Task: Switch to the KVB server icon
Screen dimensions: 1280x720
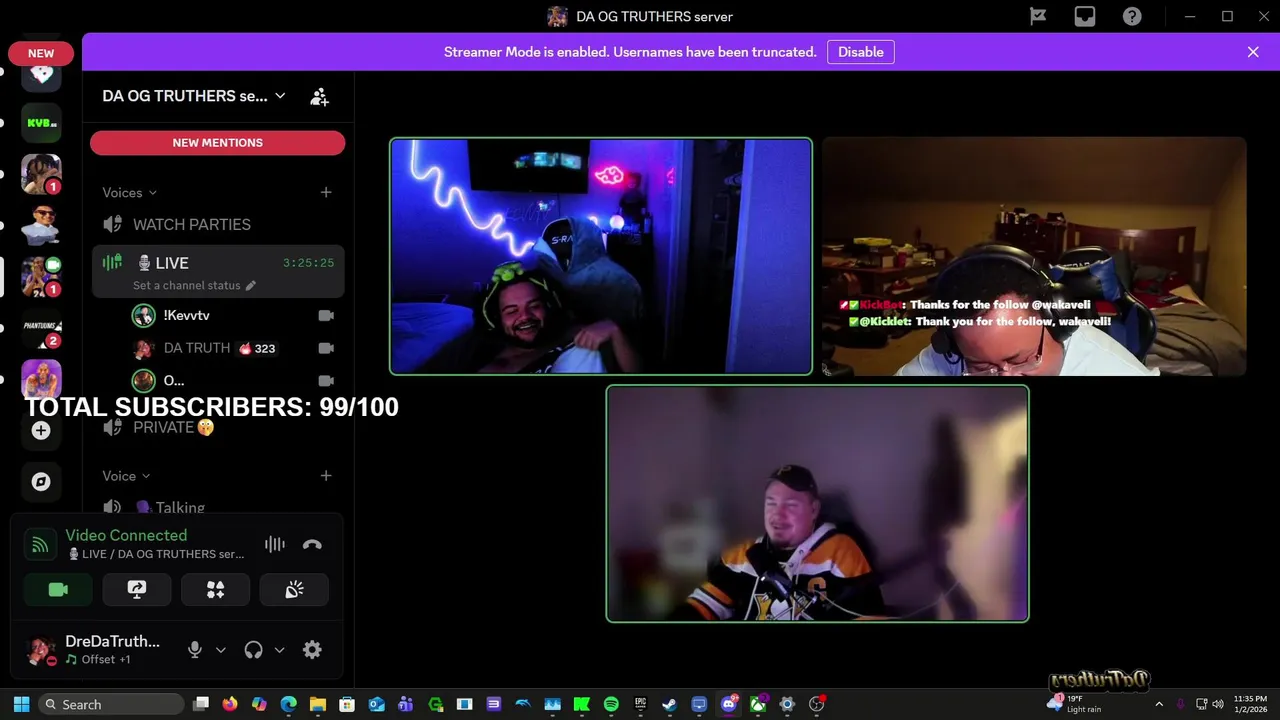Action: pyautogui.click(x=42, y=123)
